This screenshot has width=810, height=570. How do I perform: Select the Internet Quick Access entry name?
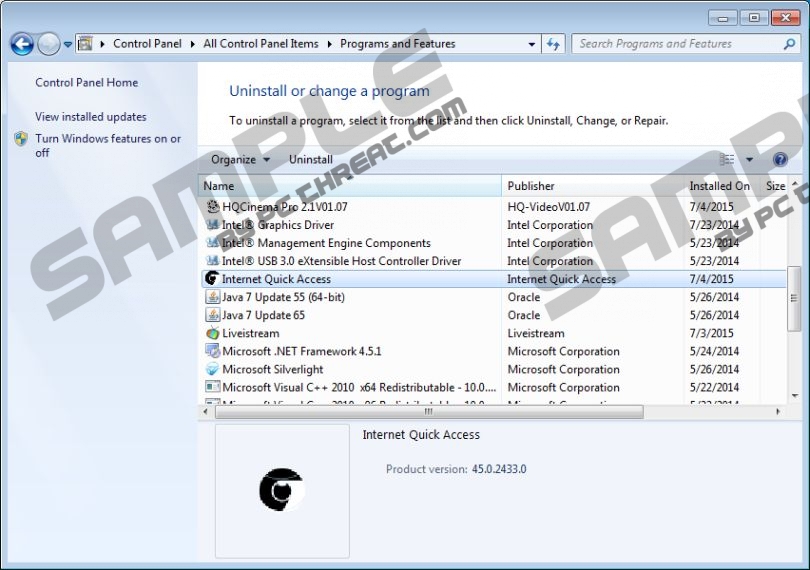276,279
